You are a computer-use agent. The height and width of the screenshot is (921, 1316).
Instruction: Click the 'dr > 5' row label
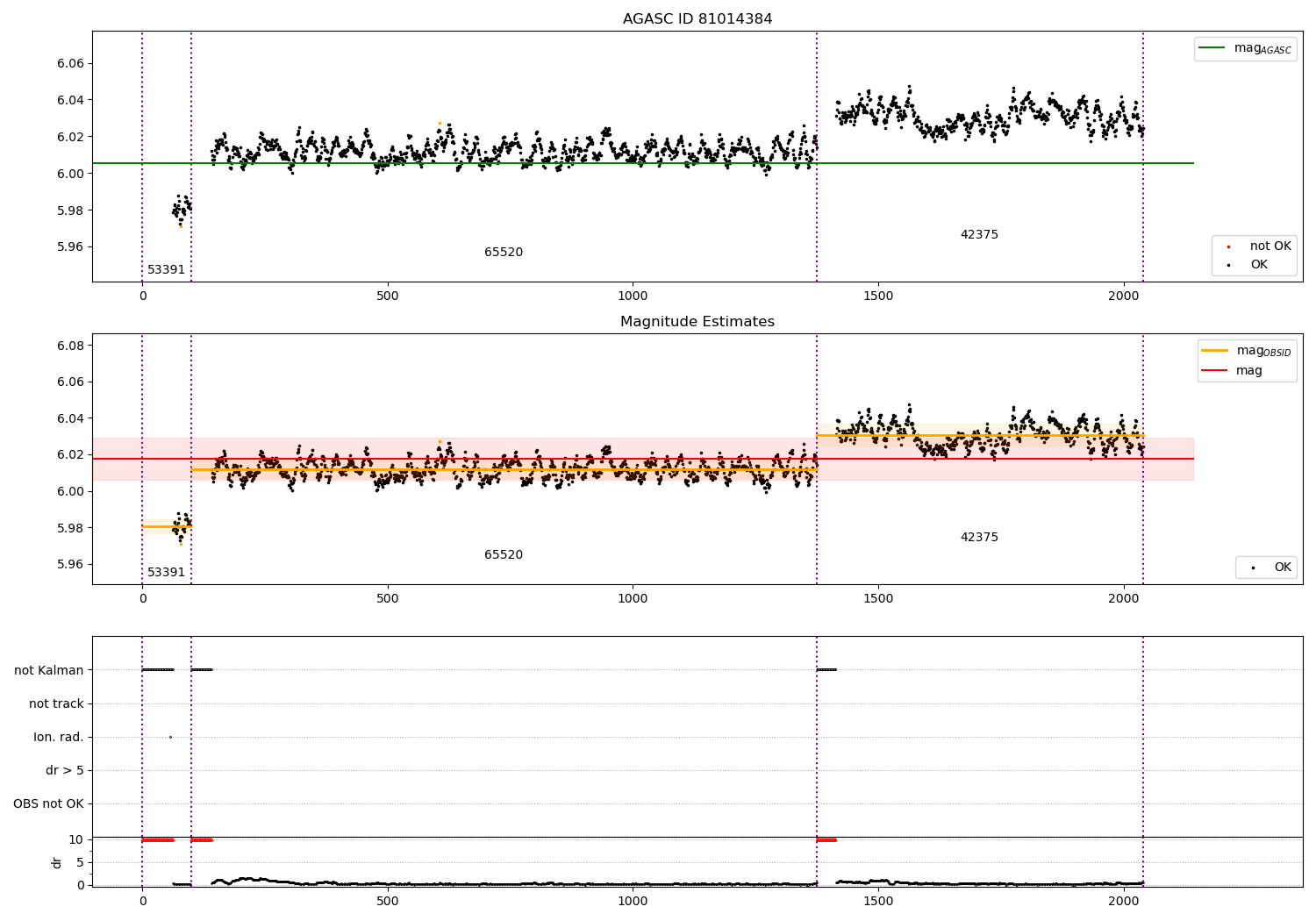tap(65, 770)
